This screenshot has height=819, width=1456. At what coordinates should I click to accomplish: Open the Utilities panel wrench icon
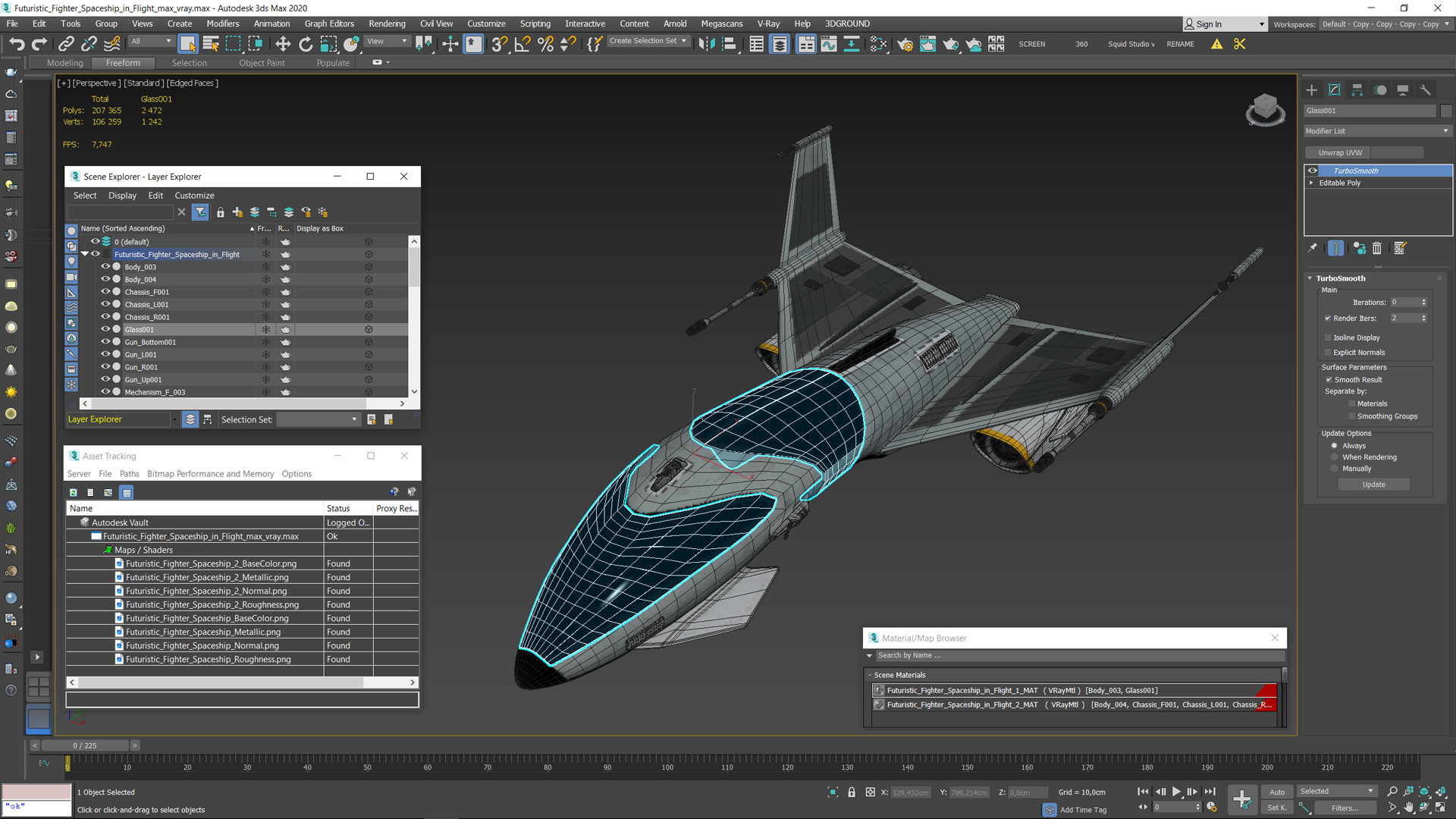pos(1426,90)
